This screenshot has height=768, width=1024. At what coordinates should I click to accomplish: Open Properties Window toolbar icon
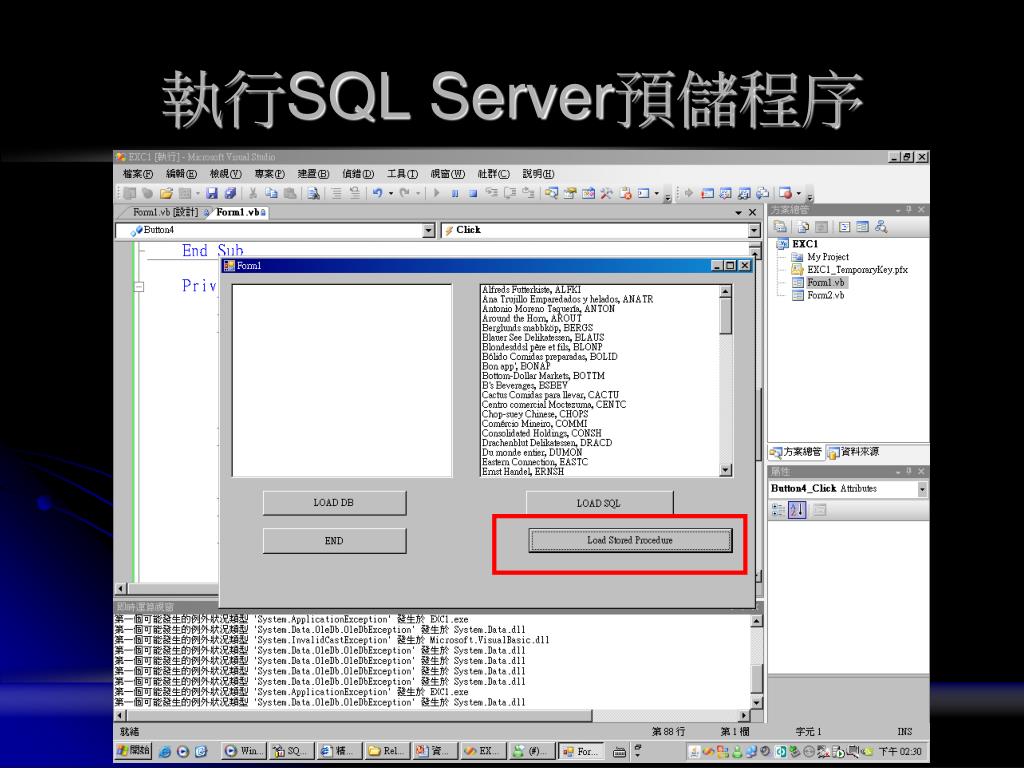click(x=570, y=193)
